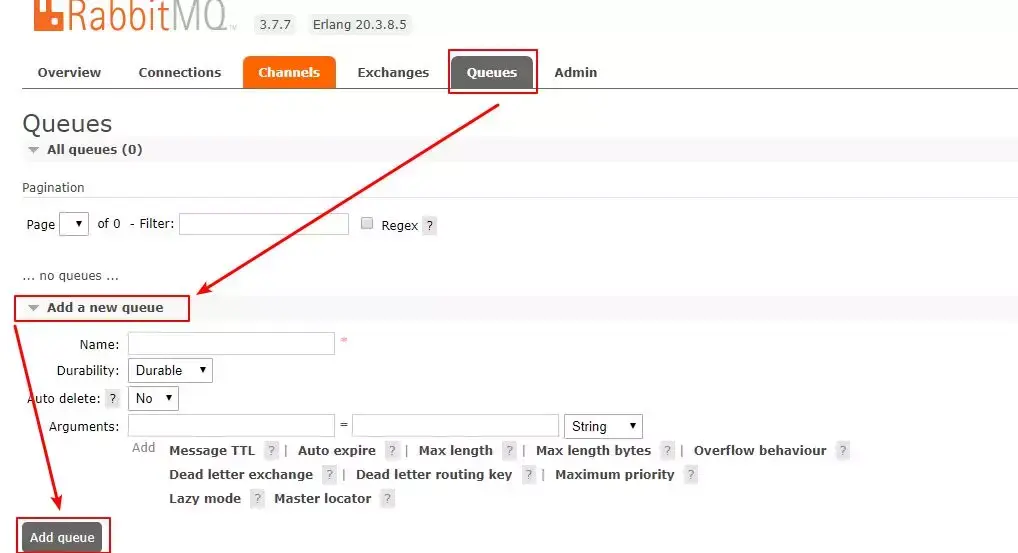
Task: Focus the Arguments value input field
Action: tap(455, 426)
